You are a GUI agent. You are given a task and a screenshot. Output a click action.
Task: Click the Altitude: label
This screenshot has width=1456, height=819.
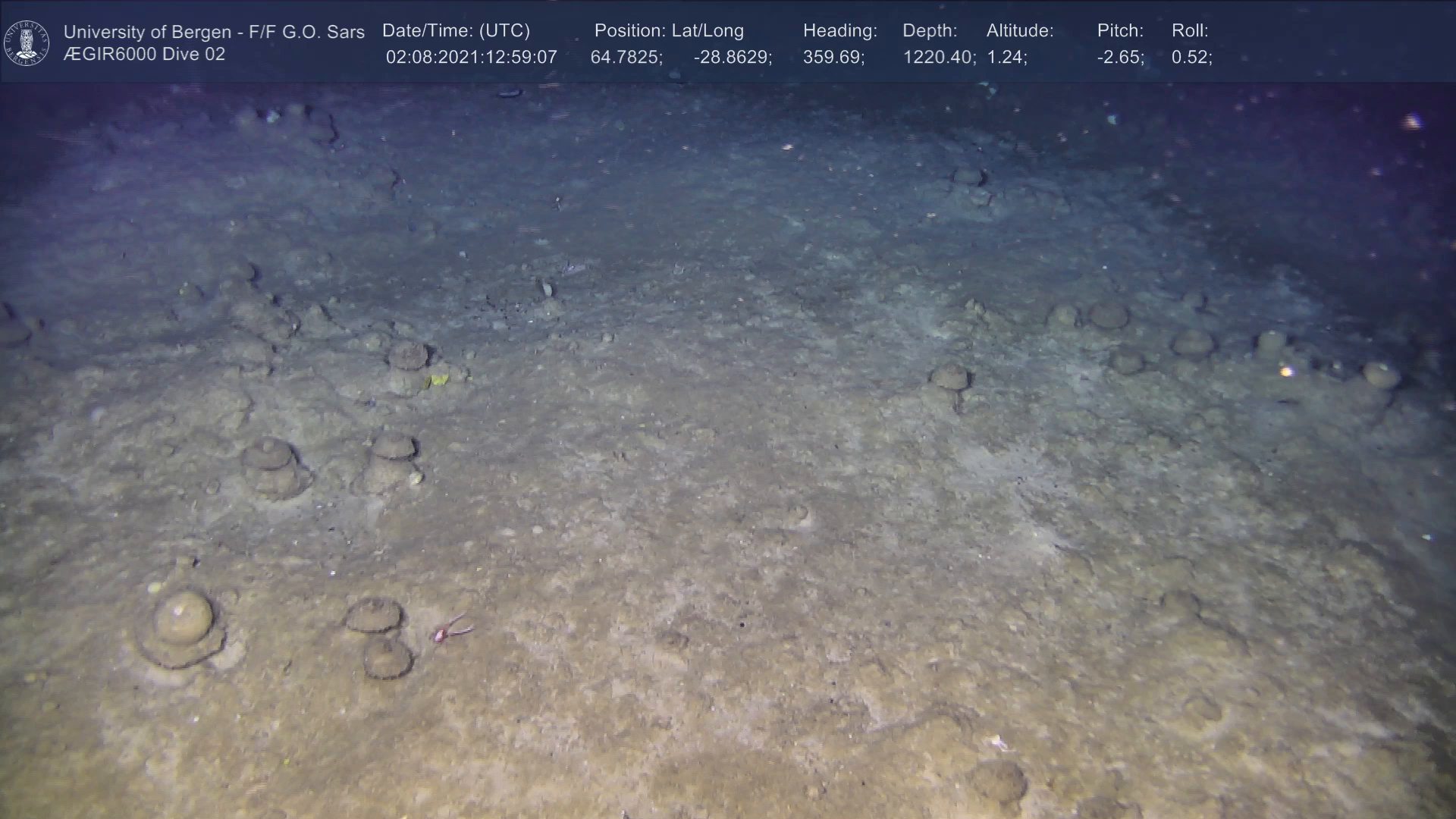(x=1020, y=31)
